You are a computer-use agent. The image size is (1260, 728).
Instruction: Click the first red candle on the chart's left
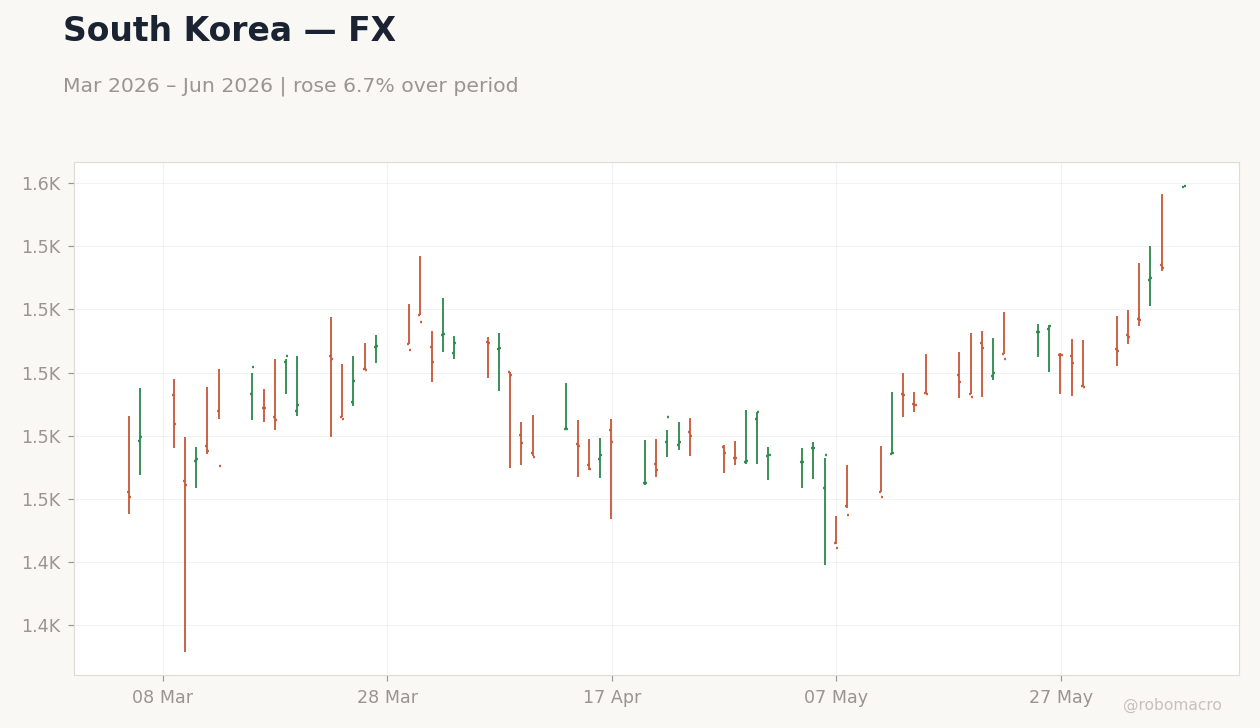[x=129, y=465]
